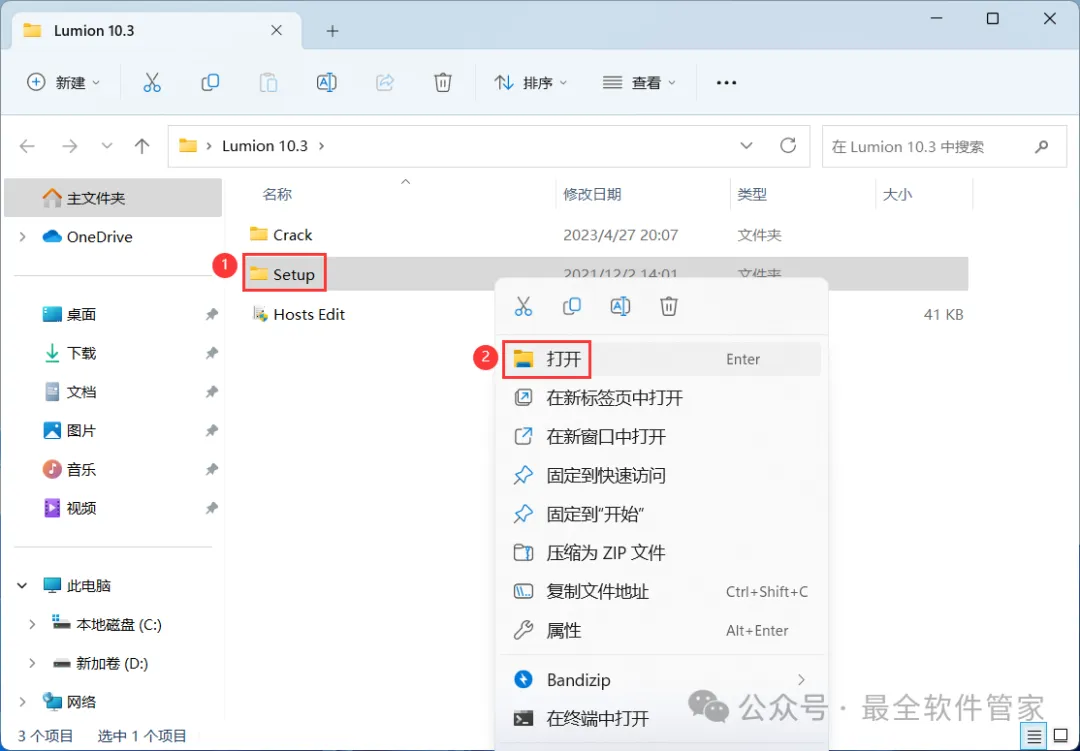Open the 新建 dropdown
Viewport: 1080px width, 751px height.
[x=63, y=83]
